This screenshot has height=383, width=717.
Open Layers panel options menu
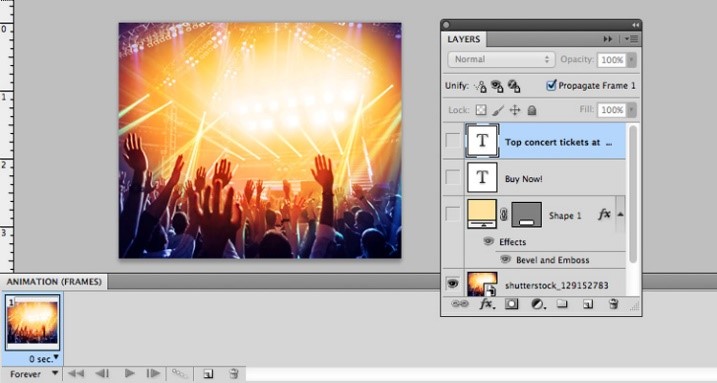[x=631, y=39]
